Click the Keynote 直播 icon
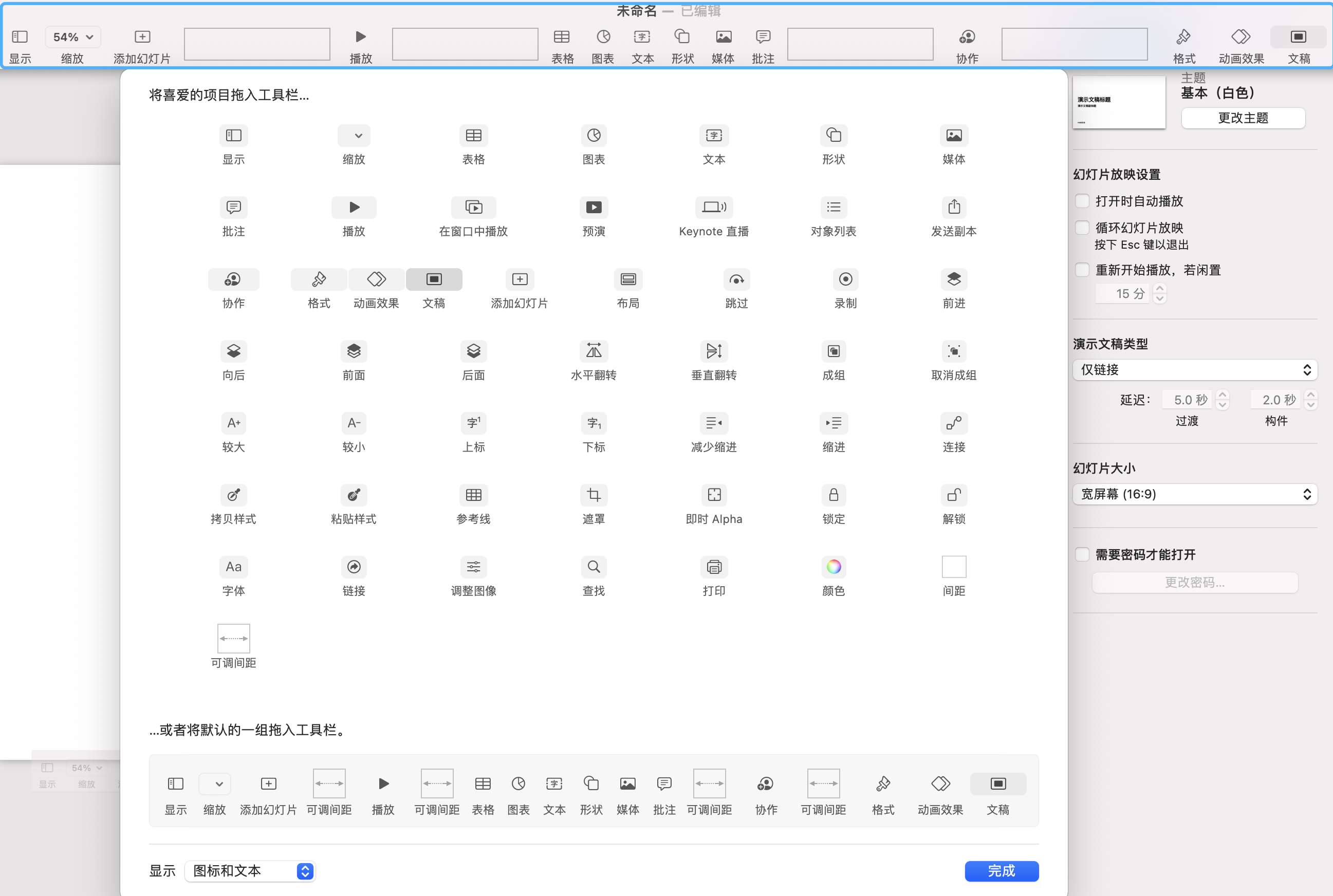The width and height of the screenshot is (1333, 896). tap(713, 207)
